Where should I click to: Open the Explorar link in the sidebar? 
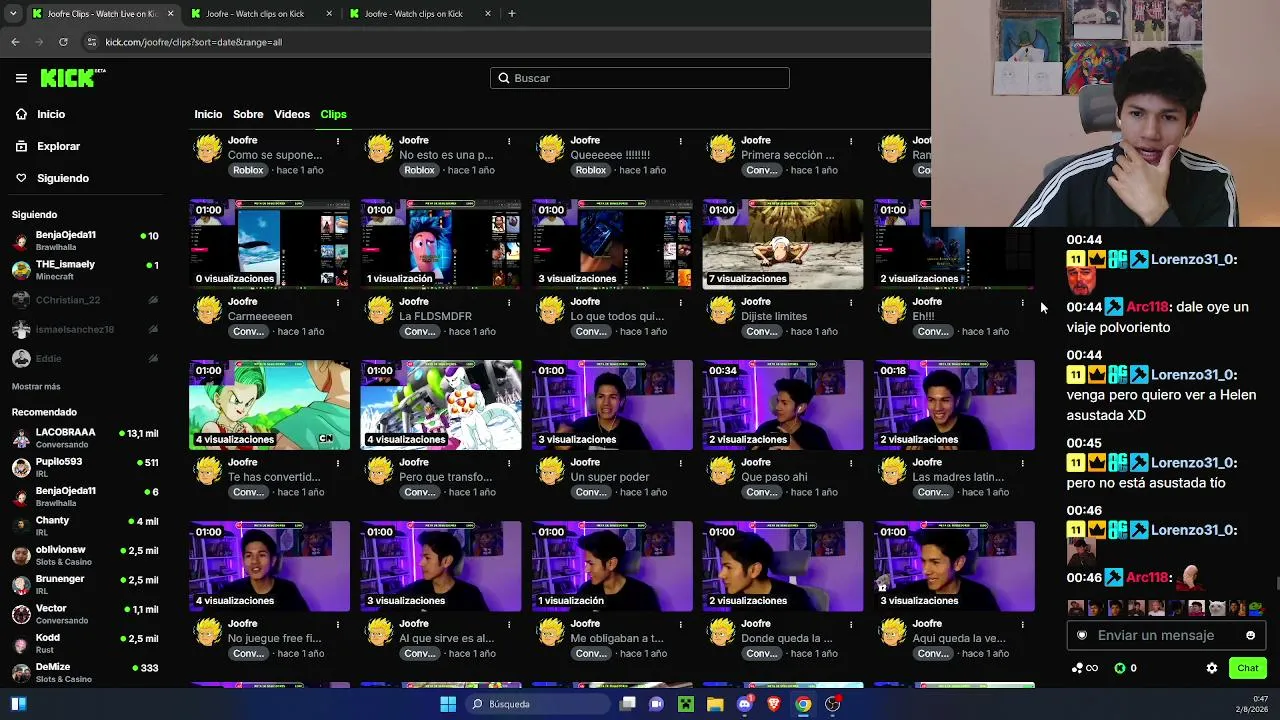pyautogui.click(x=58, y=146)
